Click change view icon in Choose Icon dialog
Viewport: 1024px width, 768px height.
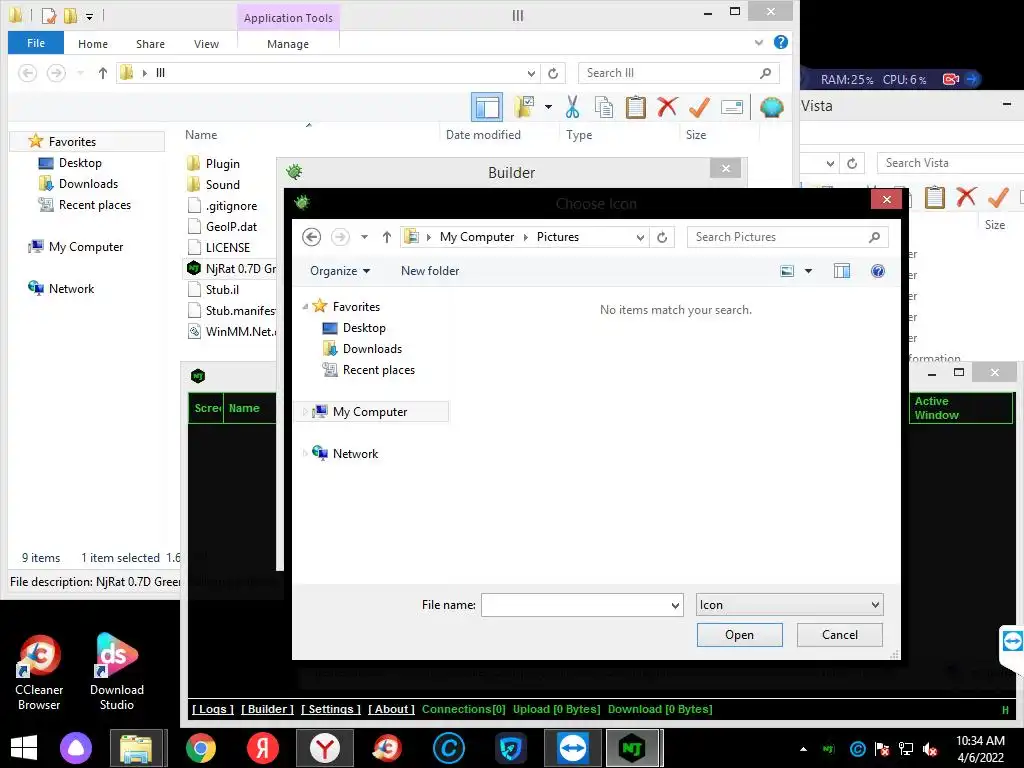point(788,271)
